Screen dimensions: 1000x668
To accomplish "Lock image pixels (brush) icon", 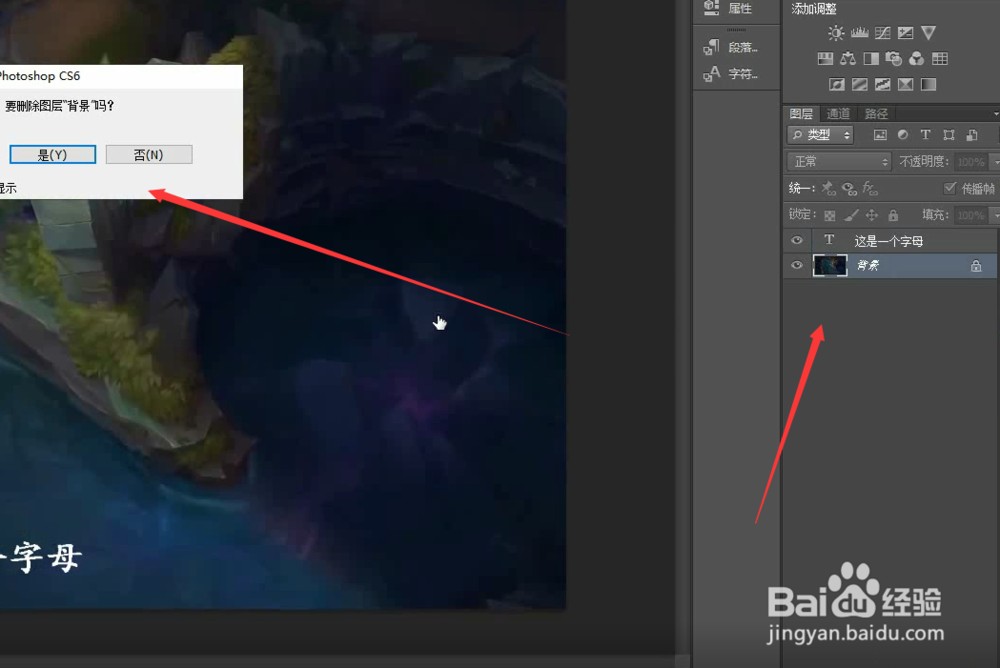I will (x=851, y=216).
